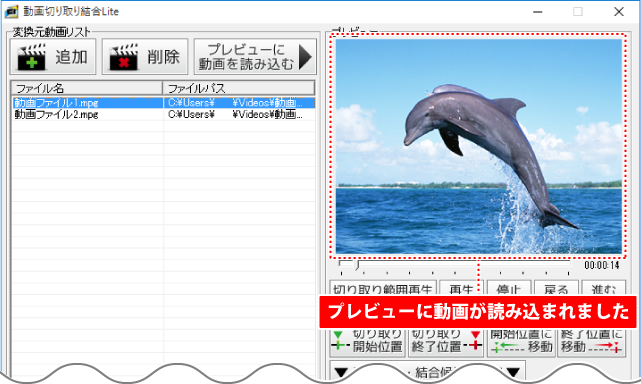641x384 pixels.
Task: Click the ファイルパス column header
Action: tap(239, 88)
